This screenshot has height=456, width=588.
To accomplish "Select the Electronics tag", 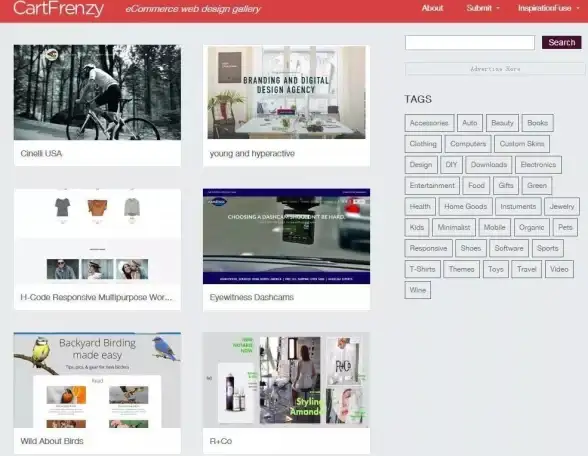I will pos(538,165).
